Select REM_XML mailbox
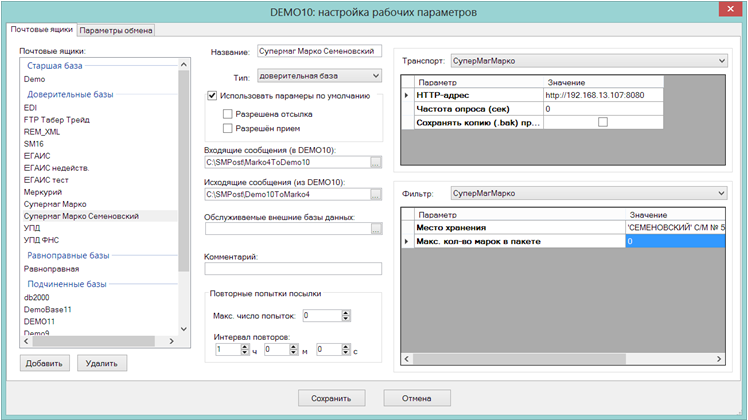 (x=42, y=132)
